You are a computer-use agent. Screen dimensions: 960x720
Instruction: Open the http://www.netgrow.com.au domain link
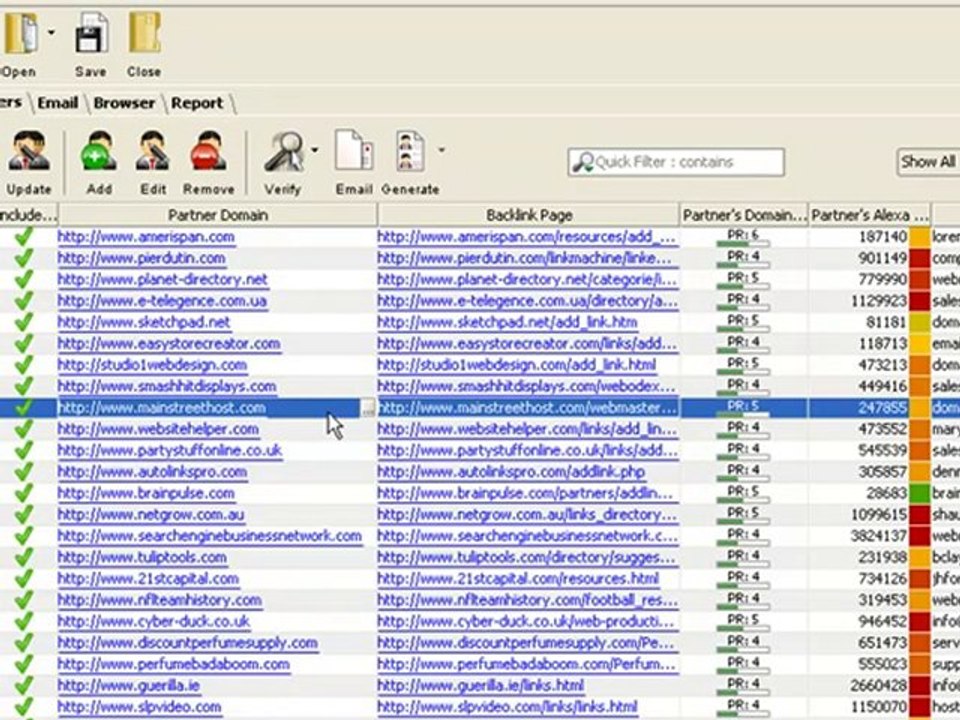pyautogui.click(x=151, y=515)
